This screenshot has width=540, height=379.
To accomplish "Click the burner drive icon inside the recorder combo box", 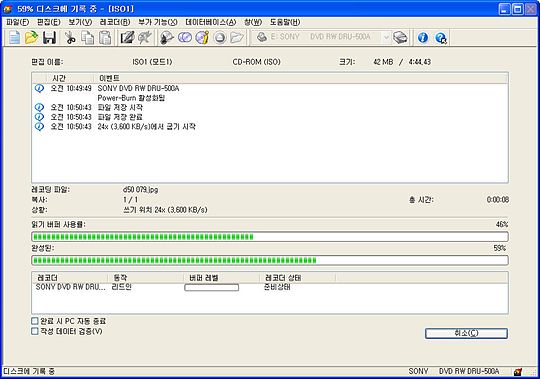I will (x=262, y=37).
